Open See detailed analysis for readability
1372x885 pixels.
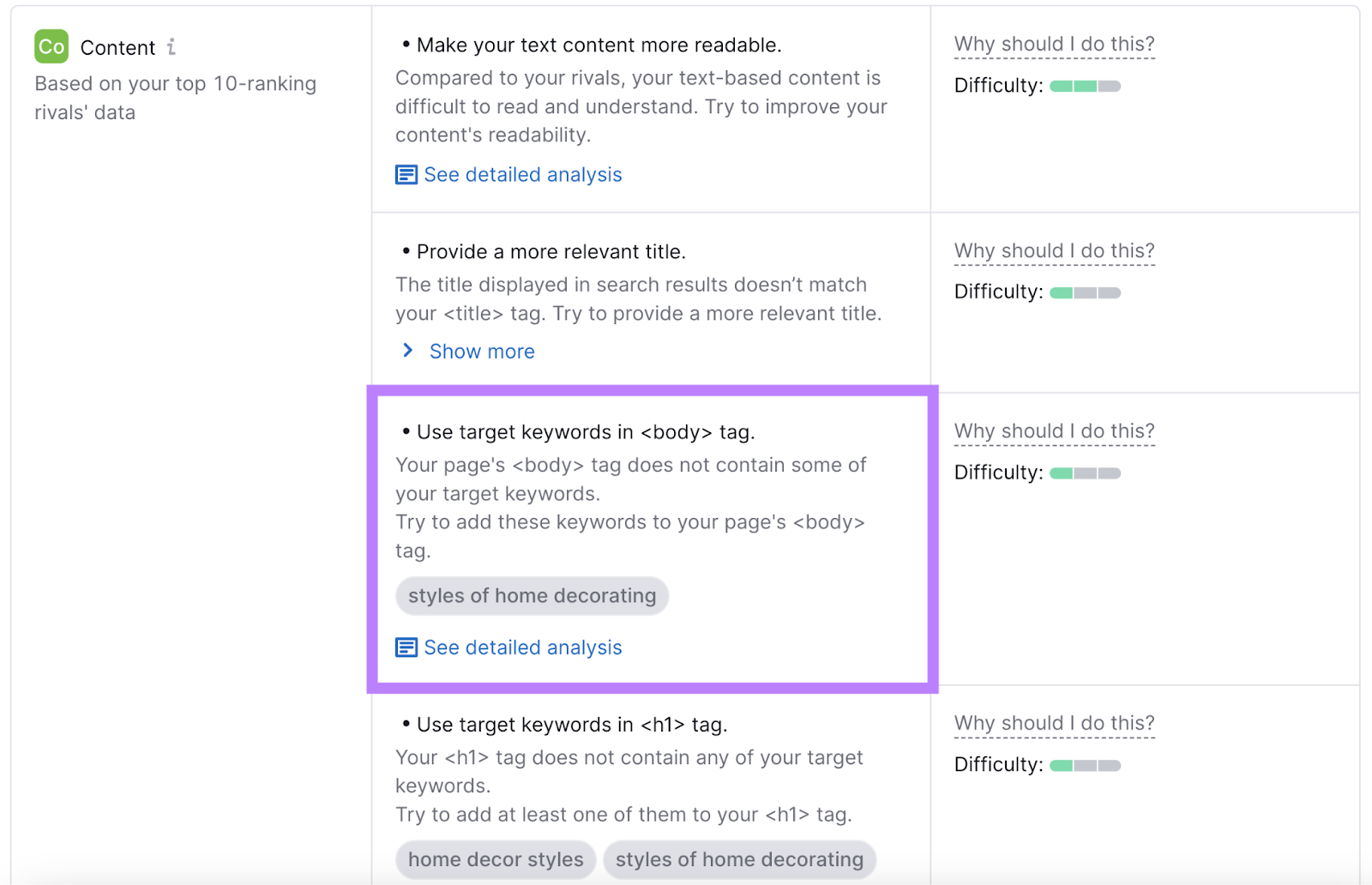tap(522, 175)
